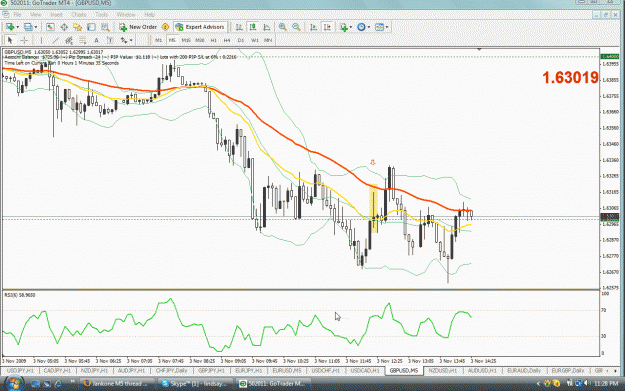Show the Market Watch window

50,27
